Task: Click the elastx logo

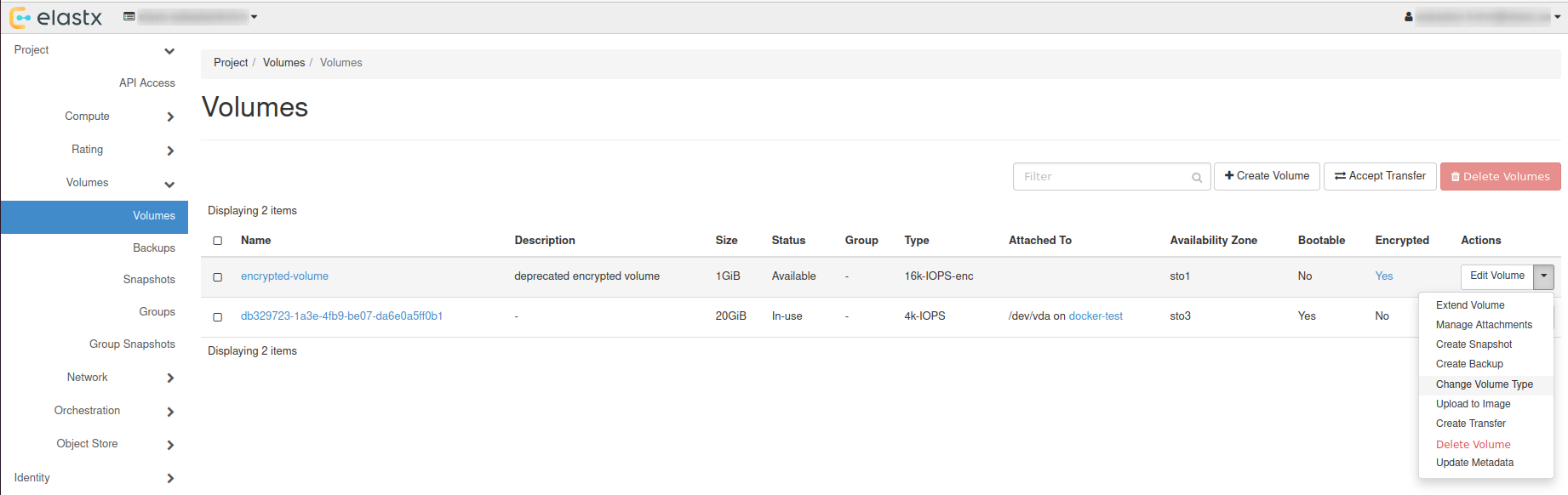Action: (x=56, y=17)
